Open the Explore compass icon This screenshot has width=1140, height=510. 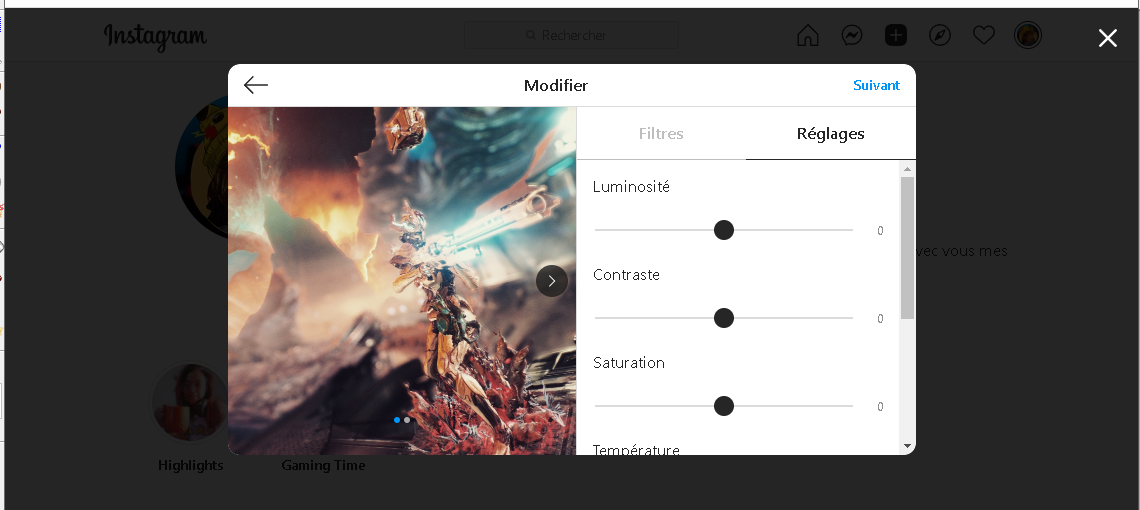point(940,35)
